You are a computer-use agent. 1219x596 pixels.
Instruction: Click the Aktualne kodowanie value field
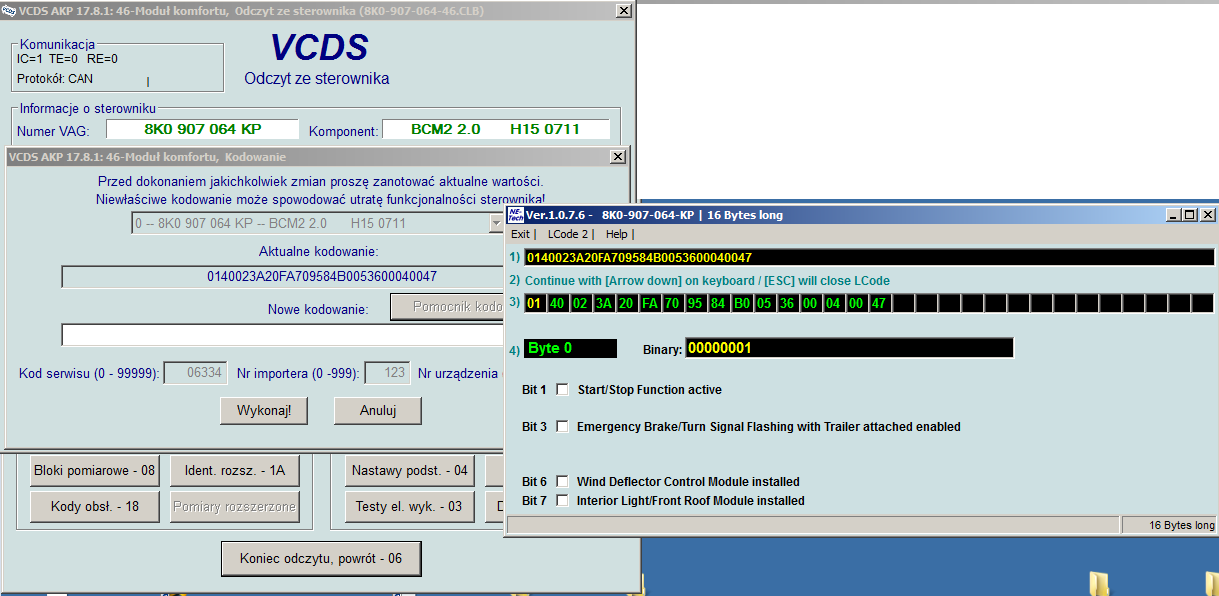(284, 277)
